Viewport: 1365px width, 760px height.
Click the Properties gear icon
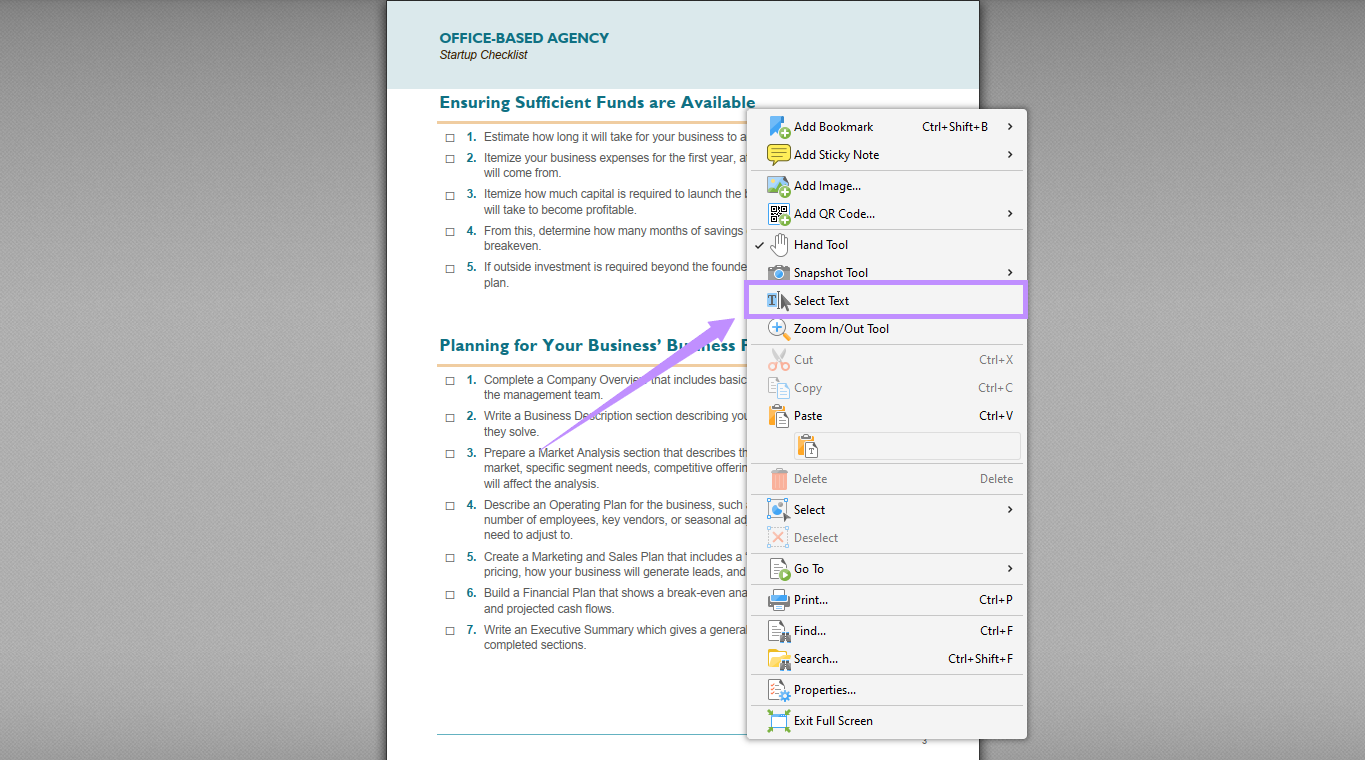click(778, 689)
